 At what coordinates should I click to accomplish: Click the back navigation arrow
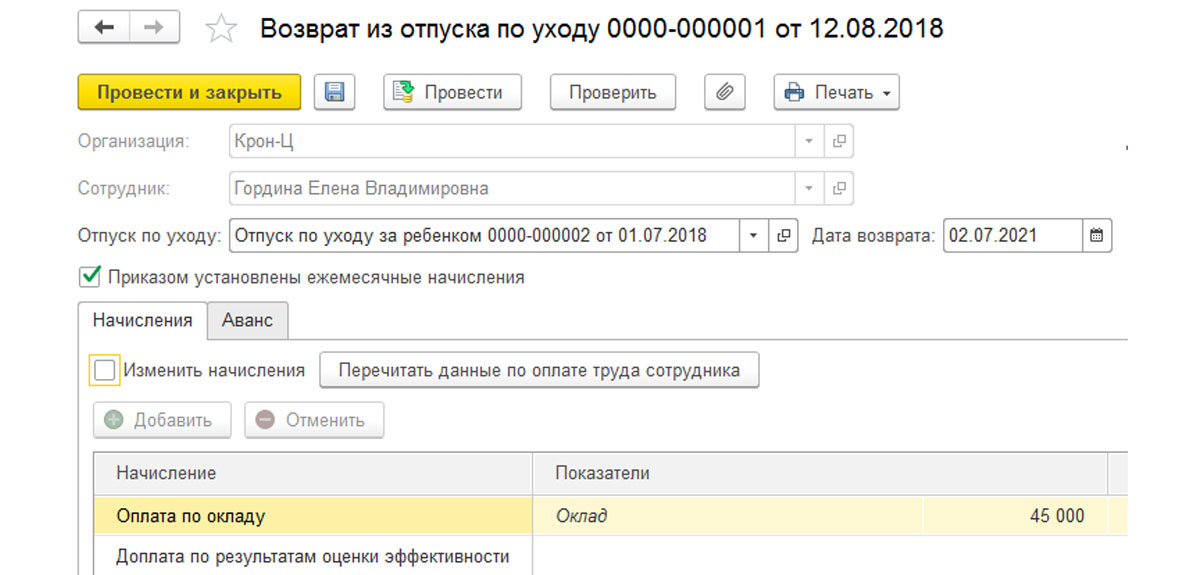click(103, 28)
